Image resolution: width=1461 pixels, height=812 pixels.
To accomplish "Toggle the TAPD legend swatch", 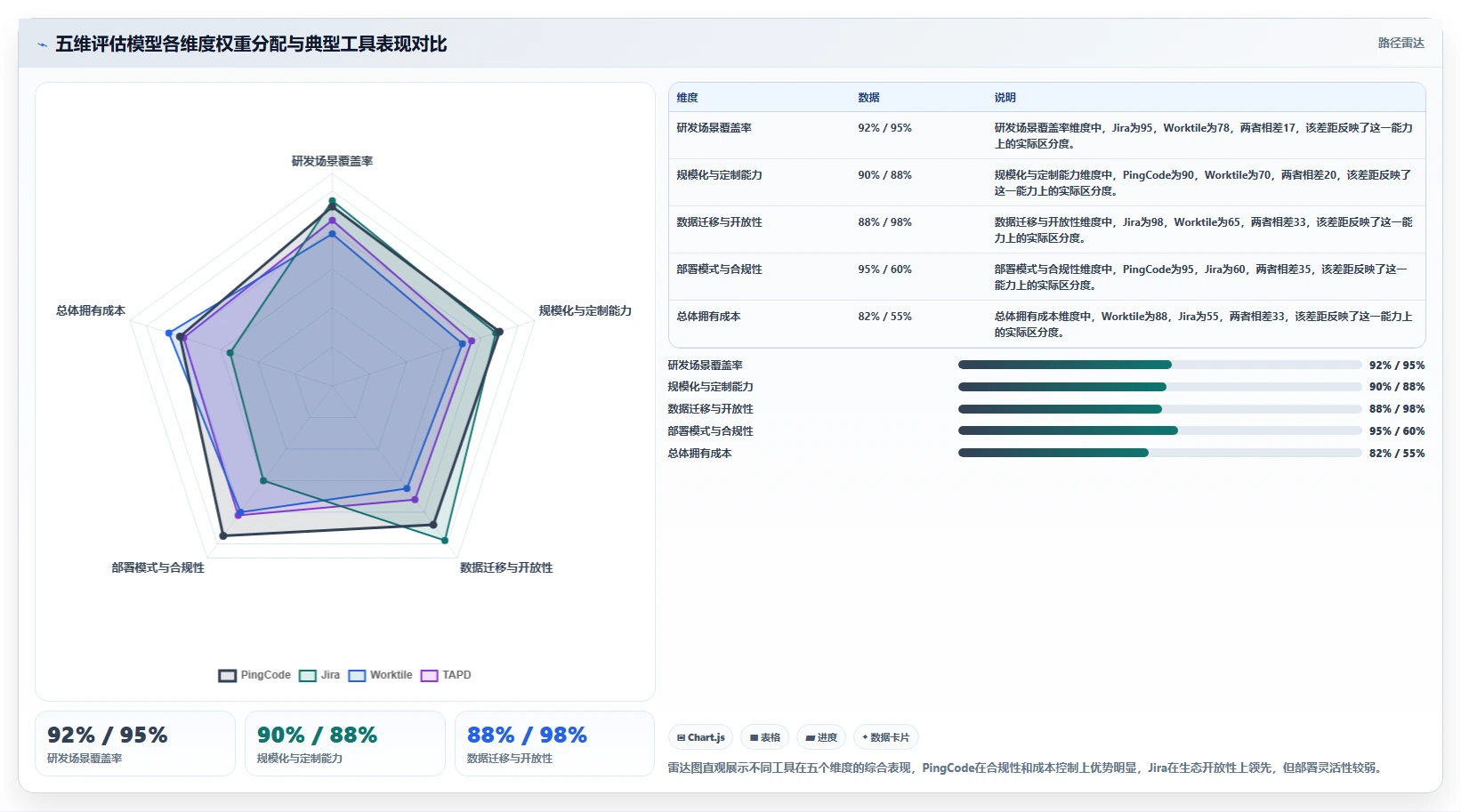I will coord(429,675).
